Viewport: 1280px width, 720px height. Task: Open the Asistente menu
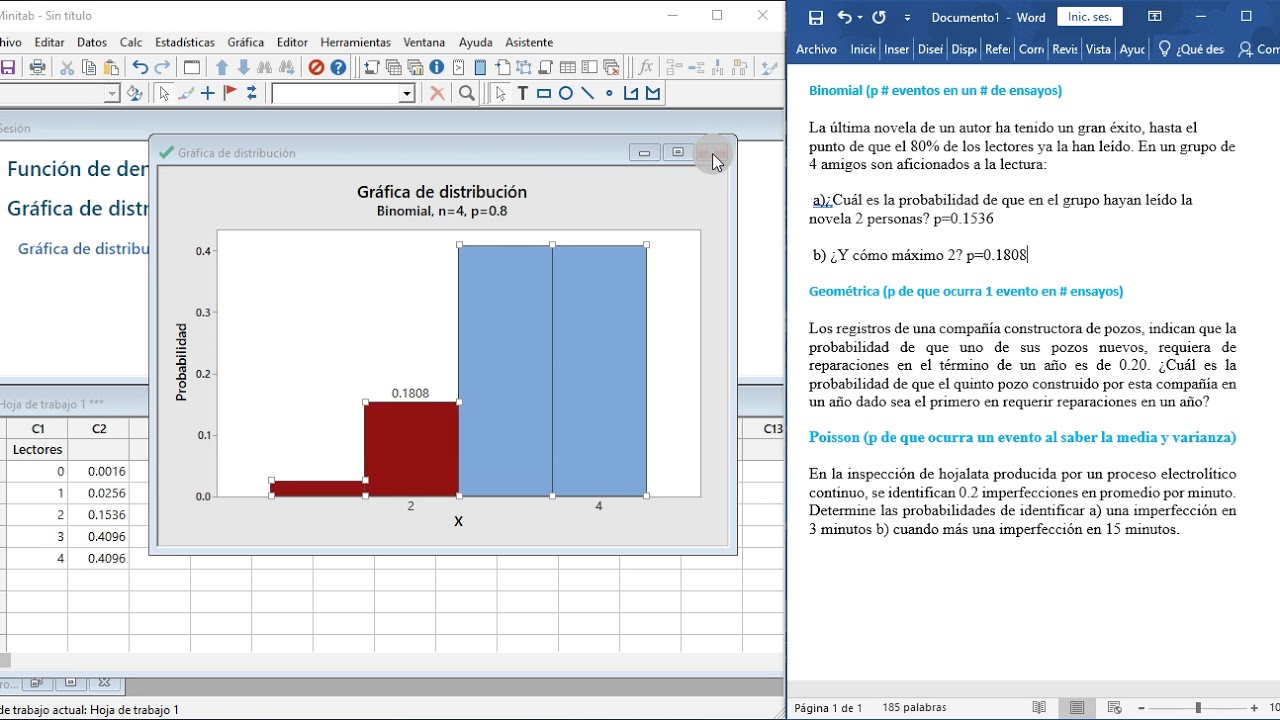tap(529, 42)
